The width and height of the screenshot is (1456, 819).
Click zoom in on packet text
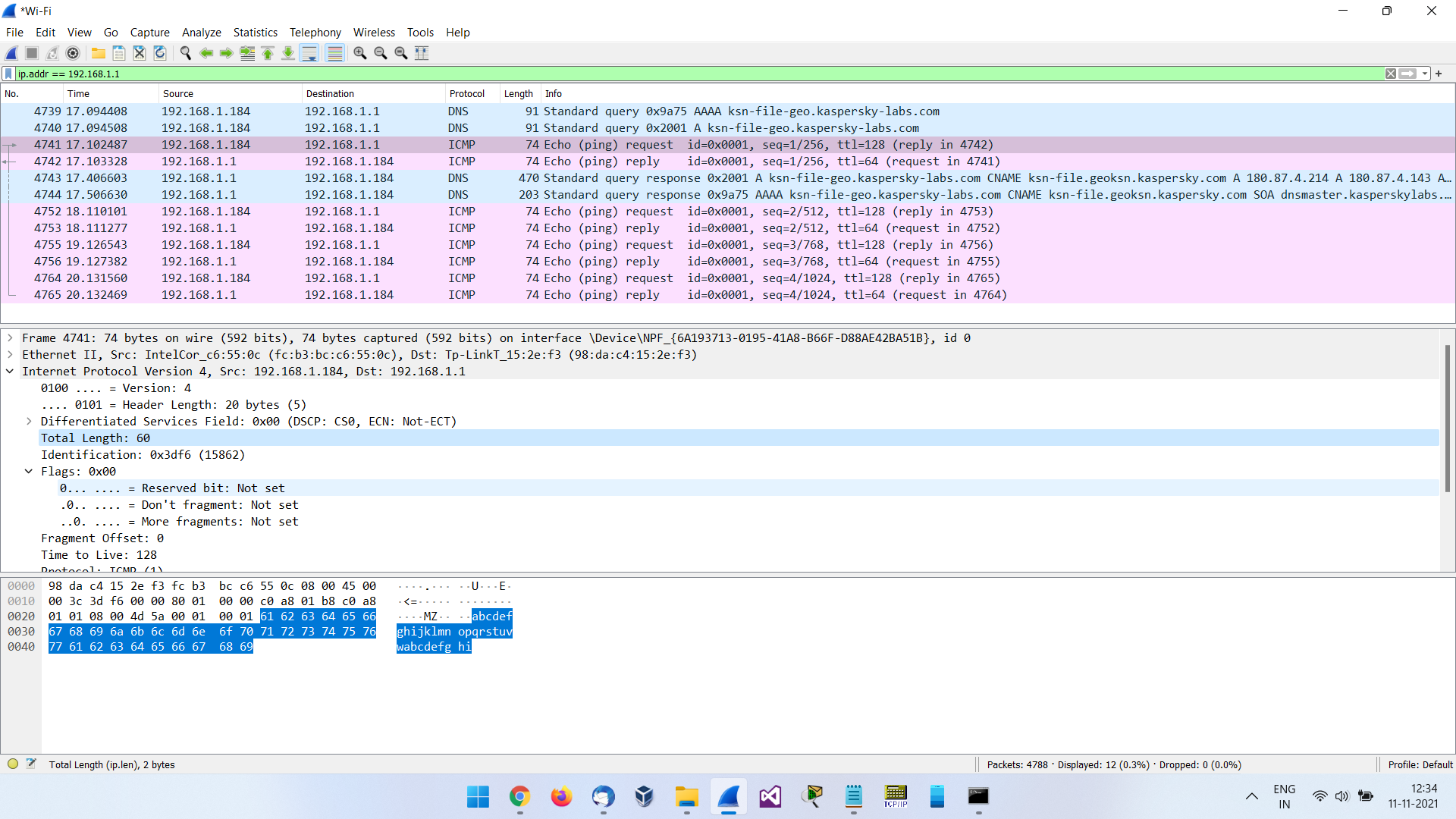pyautogui.click(x=360, y=53)
